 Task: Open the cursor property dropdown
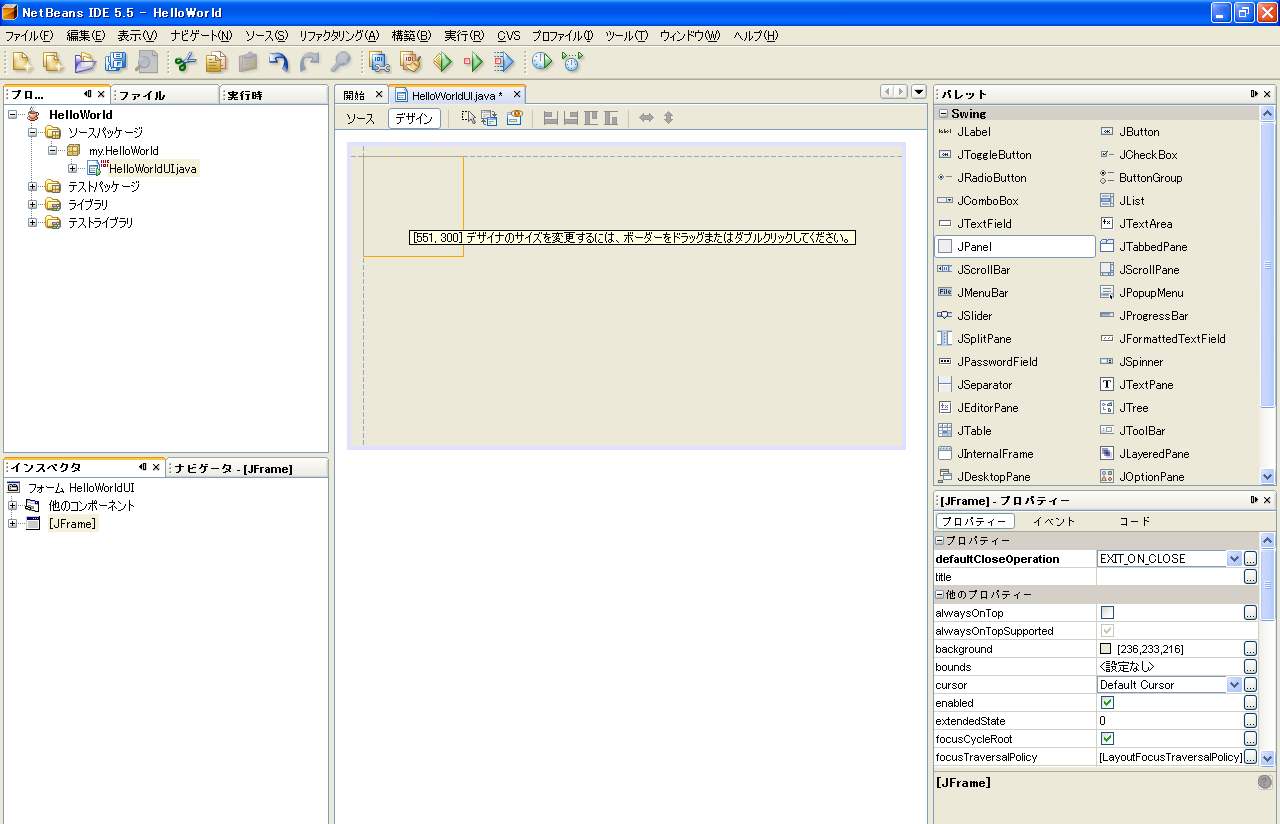tap(1234, 685)
